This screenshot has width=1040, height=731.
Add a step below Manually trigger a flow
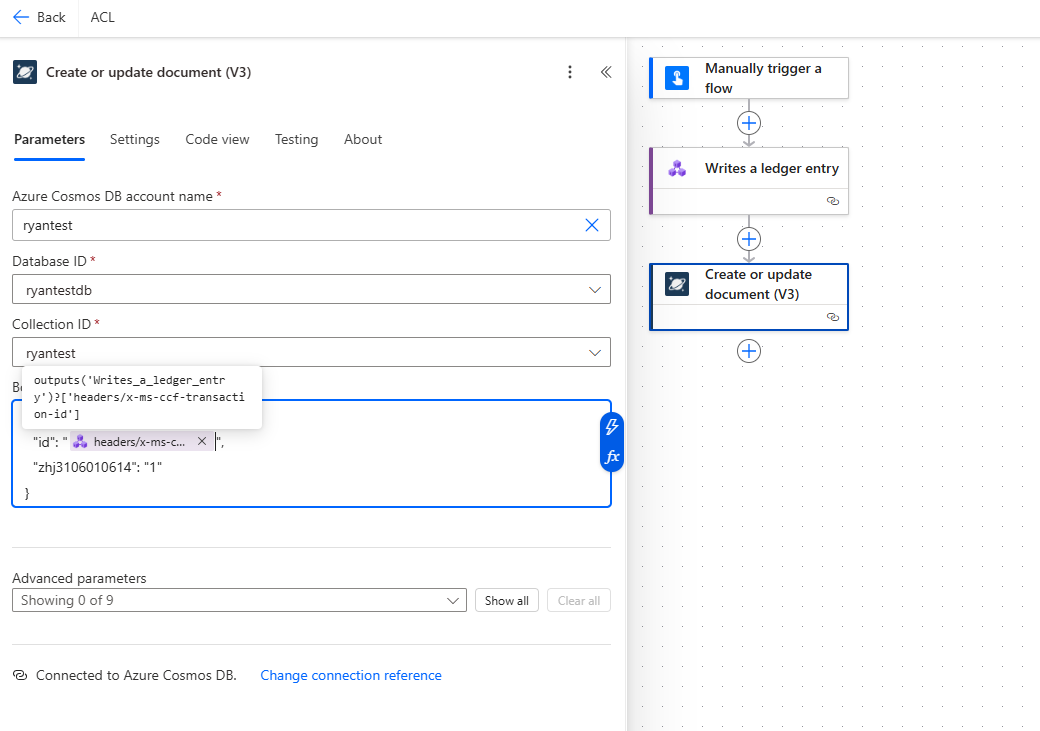click(x=749, y=123)
